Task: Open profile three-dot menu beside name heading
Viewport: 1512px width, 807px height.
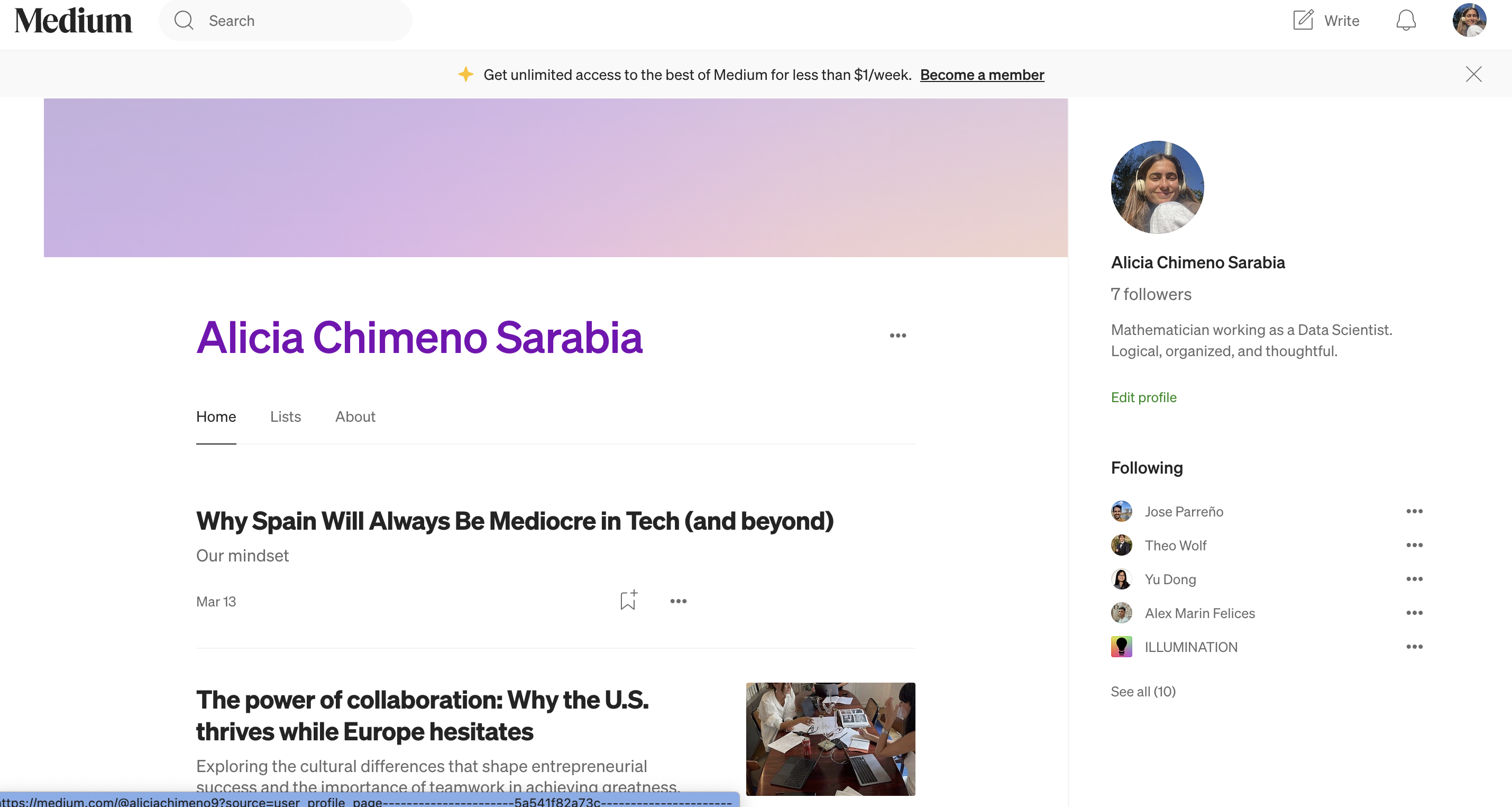Action: (x=897, y=336)
